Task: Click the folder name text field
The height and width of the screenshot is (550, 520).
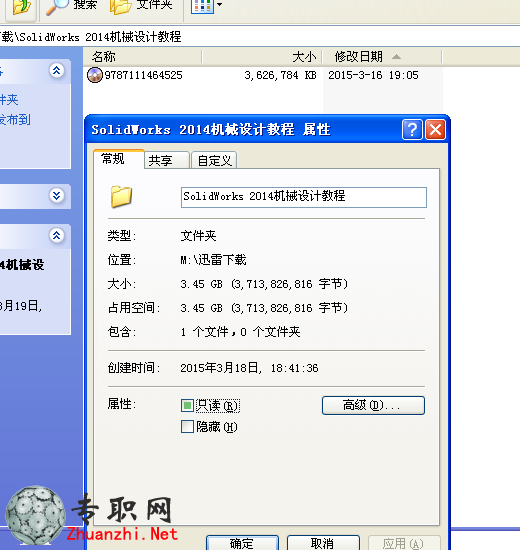Action: (x=304, y=197)
